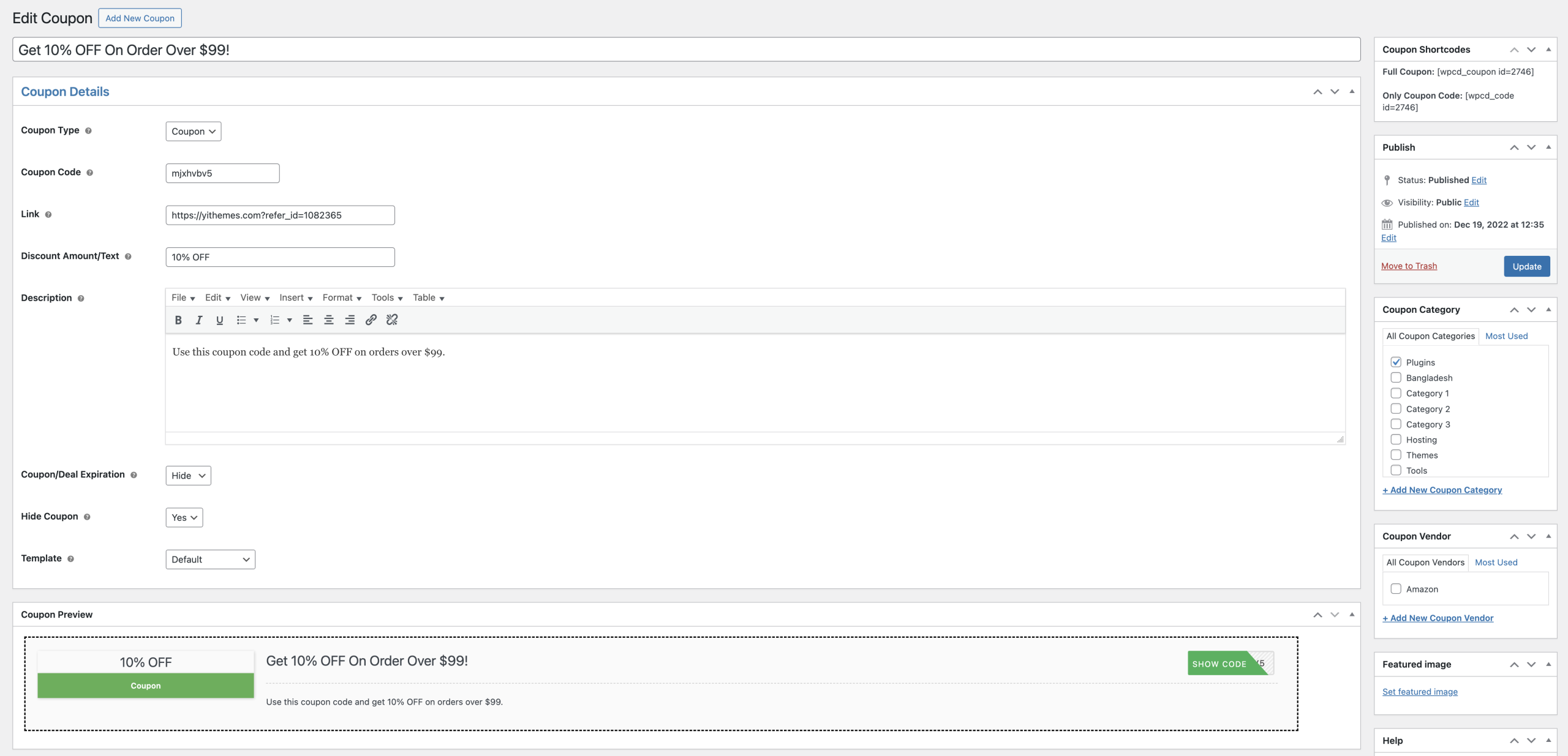Click the blue Update button
This screenshot has width=1568, height=756.
1526,266
